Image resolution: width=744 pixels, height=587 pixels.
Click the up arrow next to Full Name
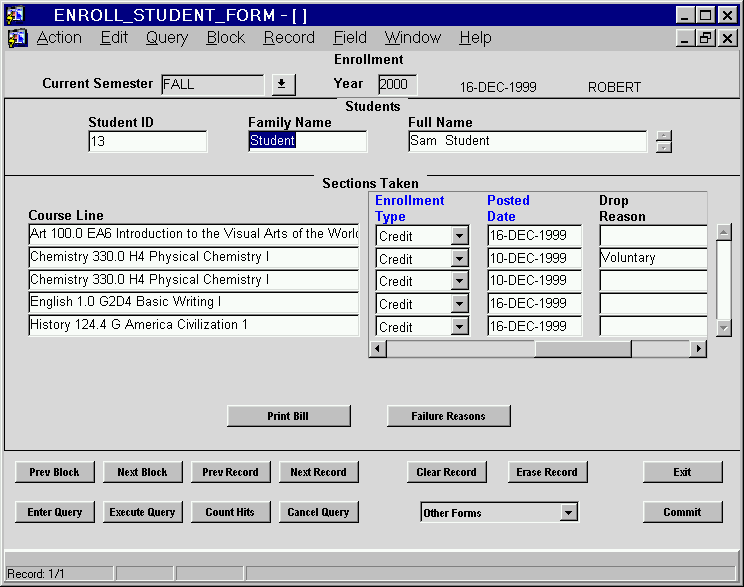point(664,136)
